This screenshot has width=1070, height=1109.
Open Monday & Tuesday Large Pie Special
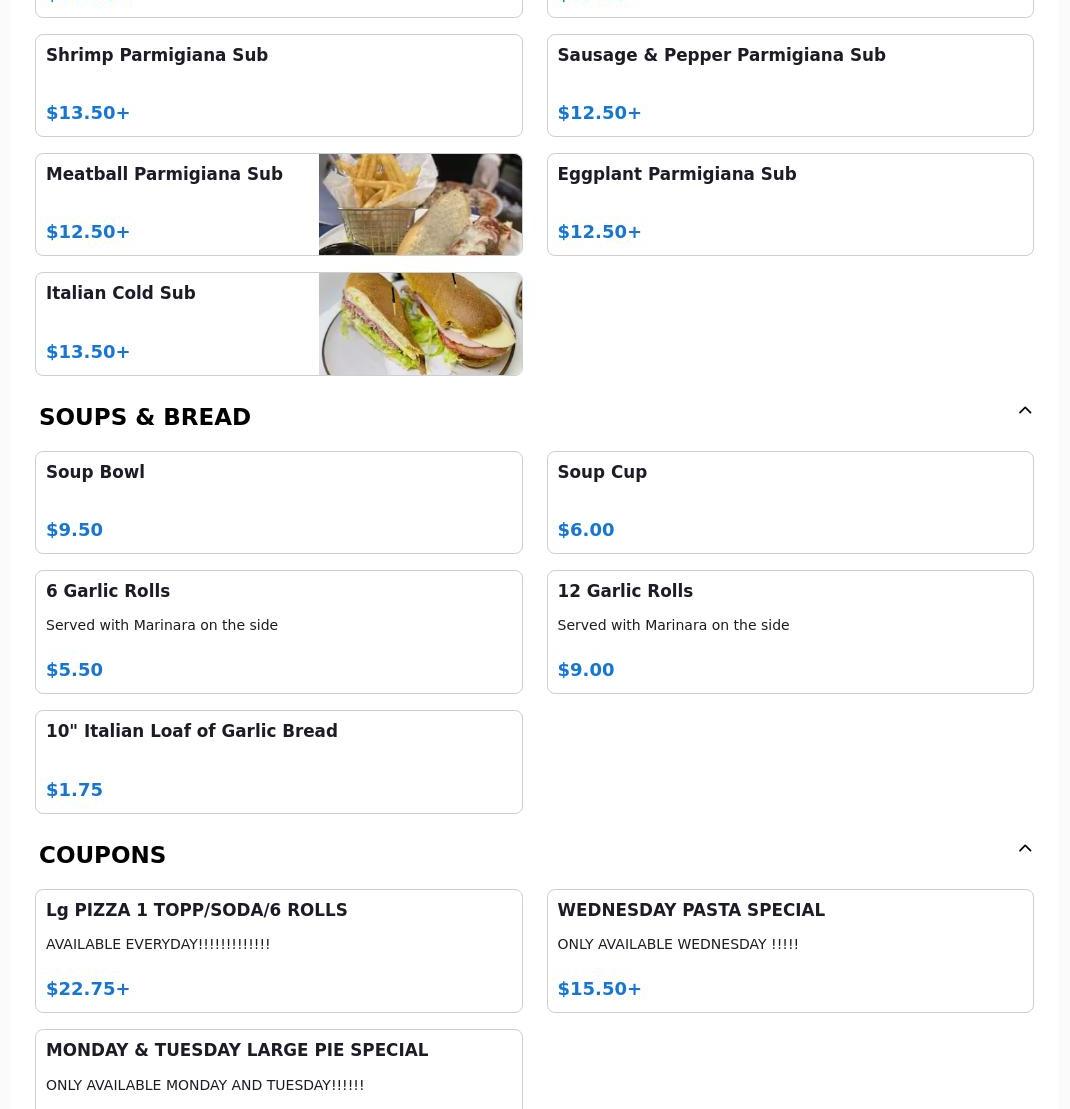(x=278, y=1068)
